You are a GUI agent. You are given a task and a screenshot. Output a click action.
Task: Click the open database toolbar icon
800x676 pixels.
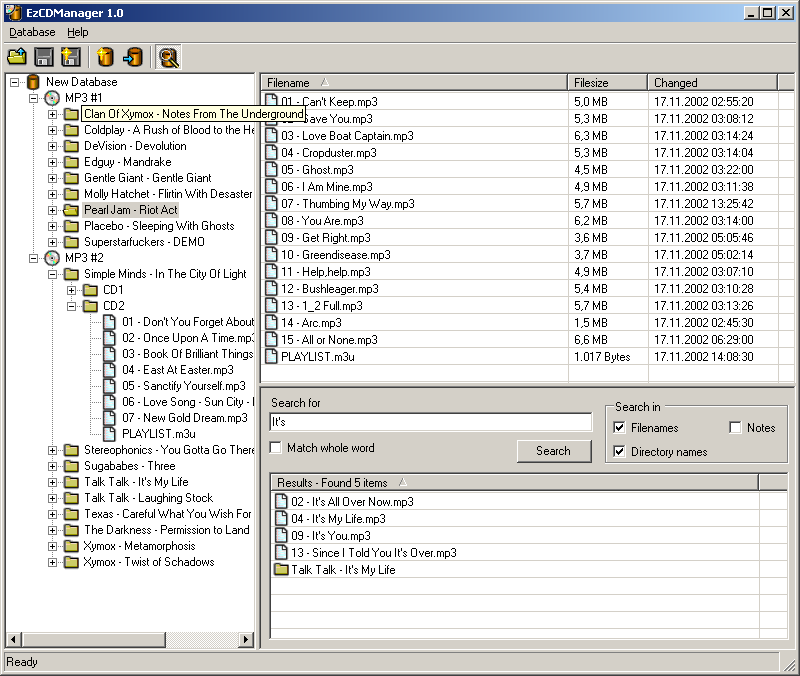(17, 57)
